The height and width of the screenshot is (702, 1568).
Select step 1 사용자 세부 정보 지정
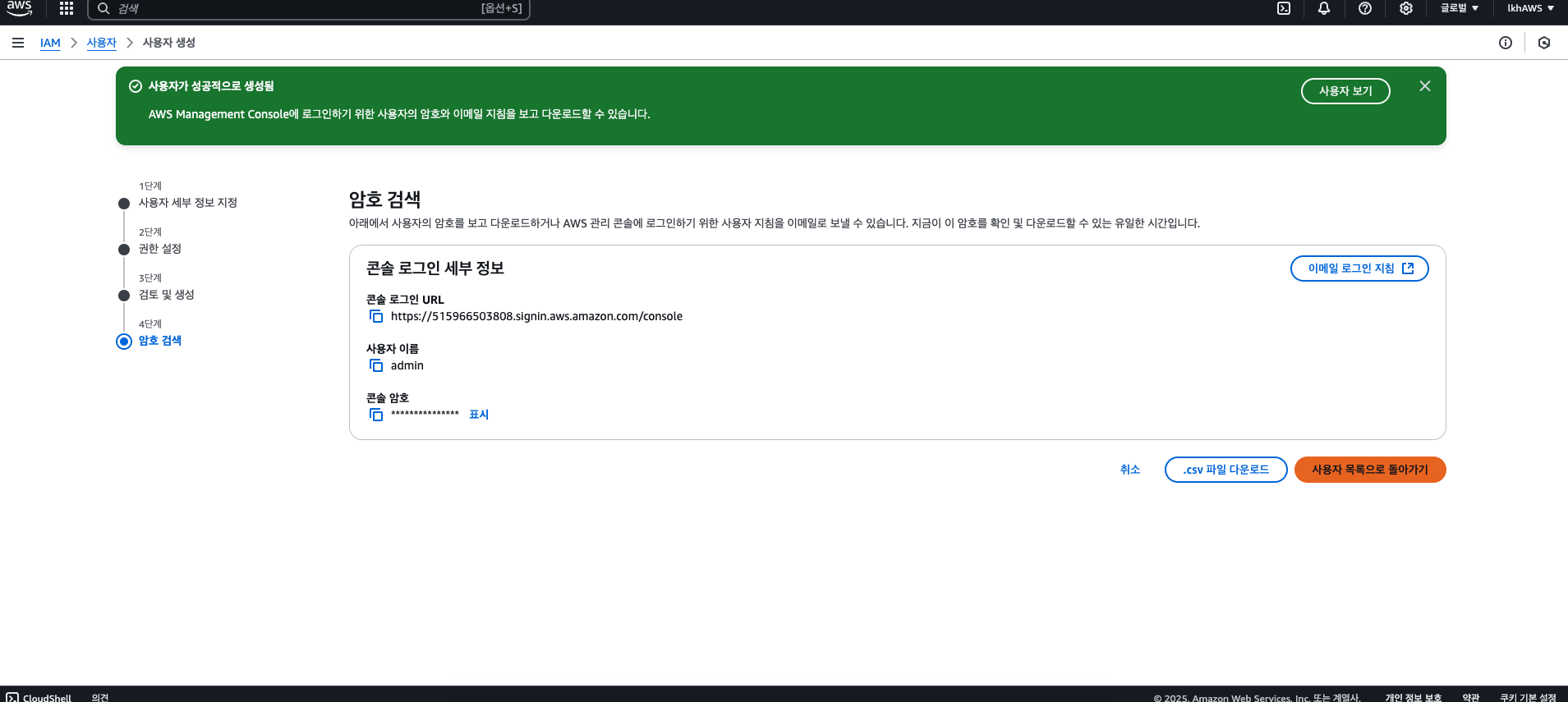[188, 203]
